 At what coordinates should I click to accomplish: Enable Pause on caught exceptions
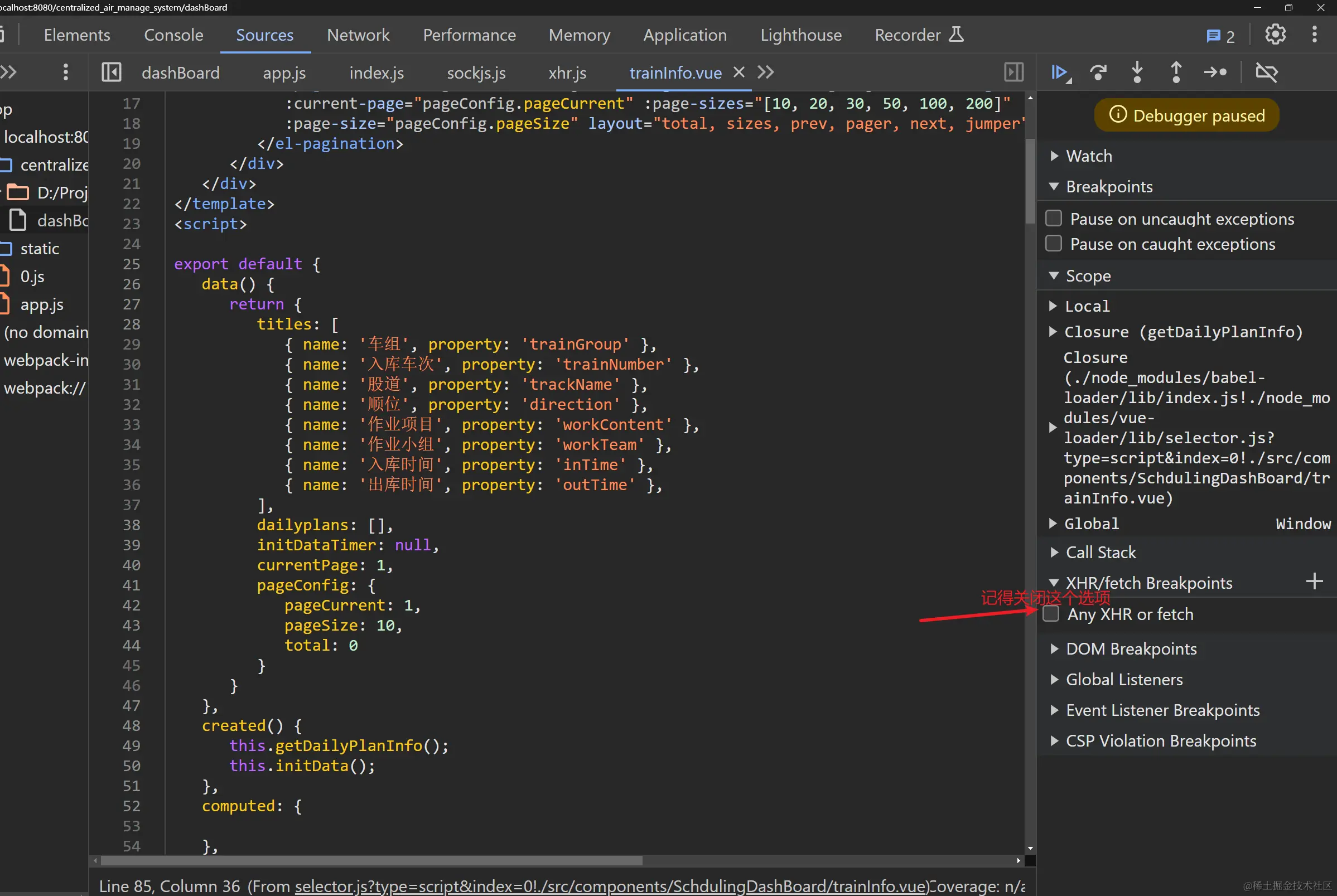pyautogui.click(x=1054, y=244)
